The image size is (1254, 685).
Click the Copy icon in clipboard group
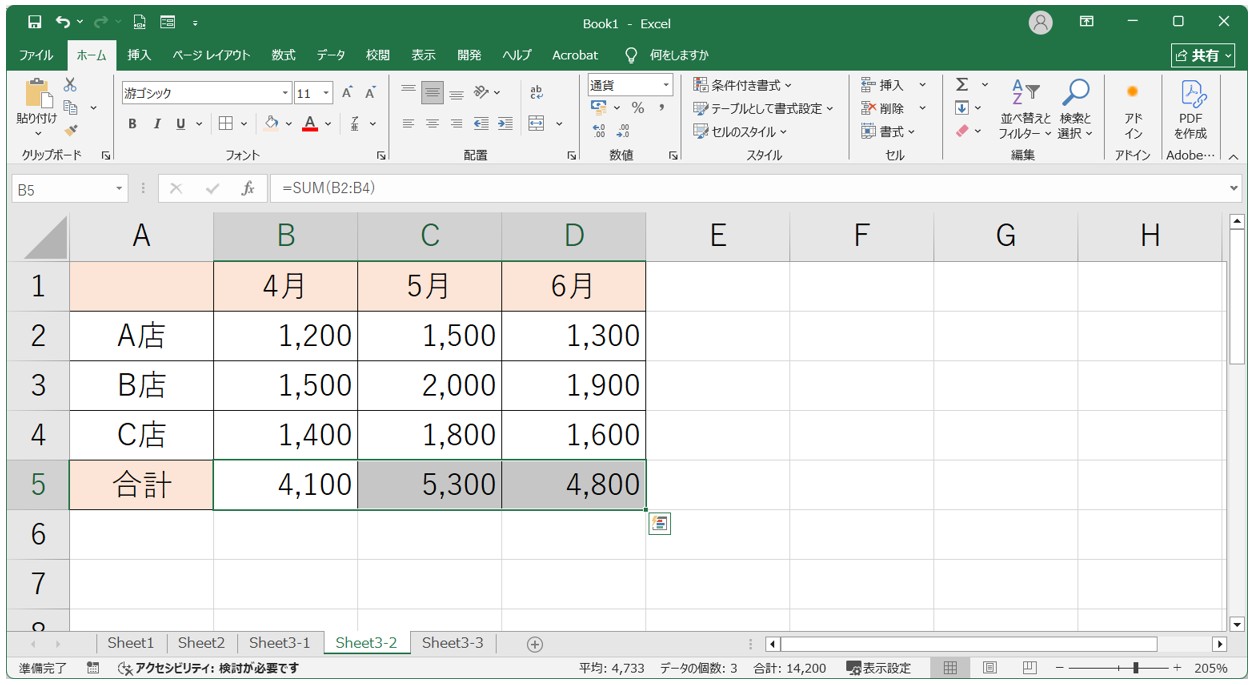[70, 107]
